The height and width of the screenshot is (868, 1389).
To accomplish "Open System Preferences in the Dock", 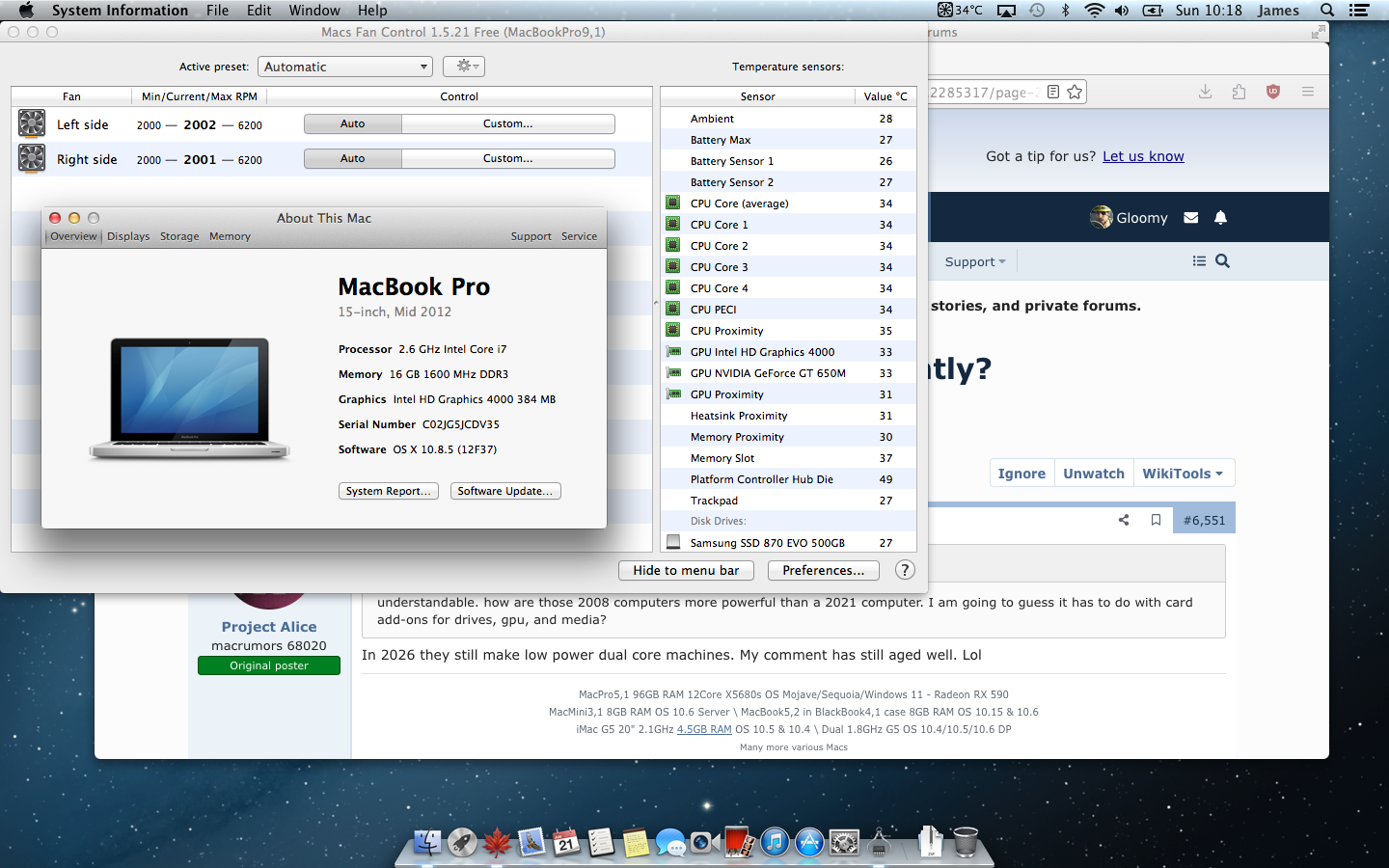I will pyautogui.click(x=844, y=842).
